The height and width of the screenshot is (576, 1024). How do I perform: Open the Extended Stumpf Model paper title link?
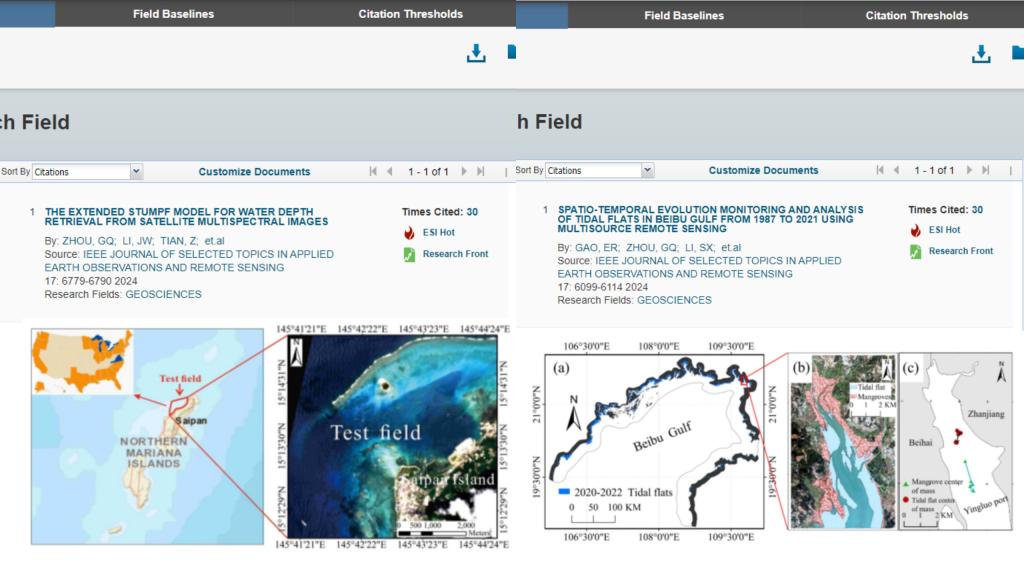click(186, 216)
